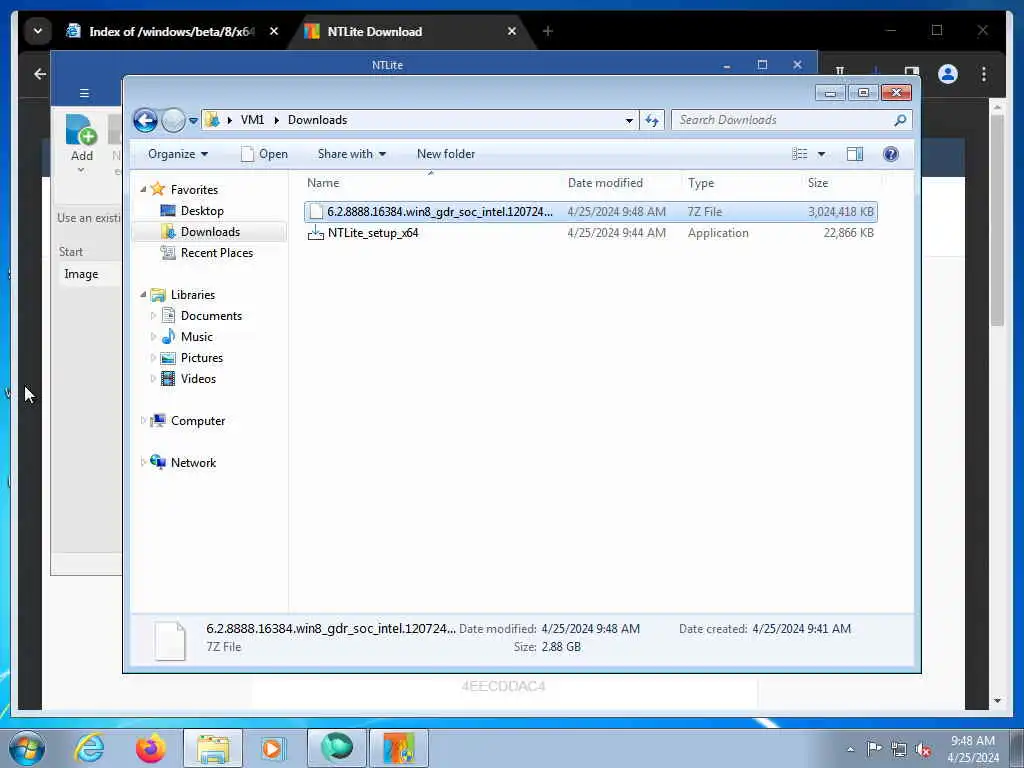
Task: Click the NTLite taskbar icon
Action: point(399,748)
